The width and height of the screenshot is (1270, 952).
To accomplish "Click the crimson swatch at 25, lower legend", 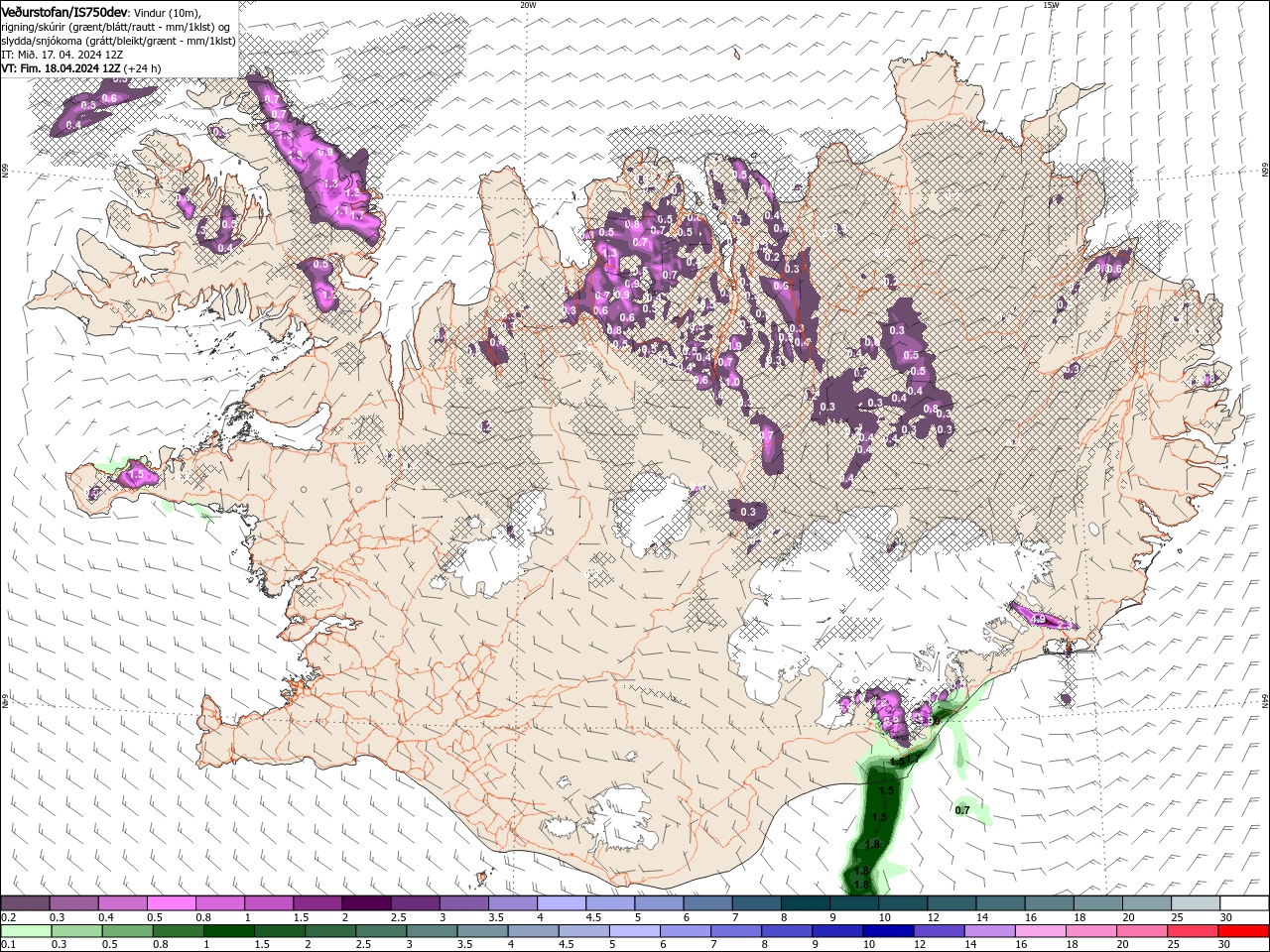I will [x=1192, y=931].
